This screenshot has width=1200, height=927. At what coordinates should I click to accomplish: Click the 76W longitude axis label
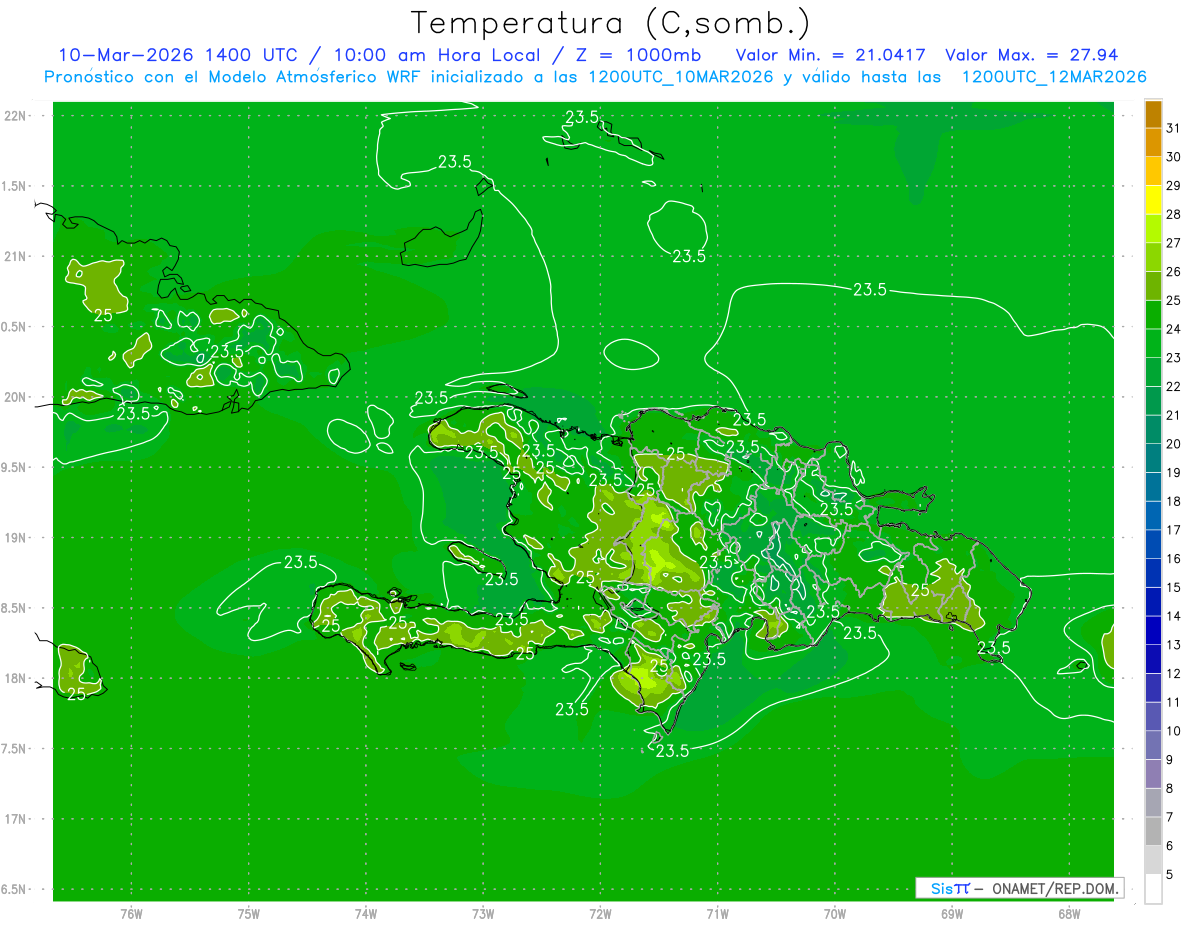tap(131, 913)
